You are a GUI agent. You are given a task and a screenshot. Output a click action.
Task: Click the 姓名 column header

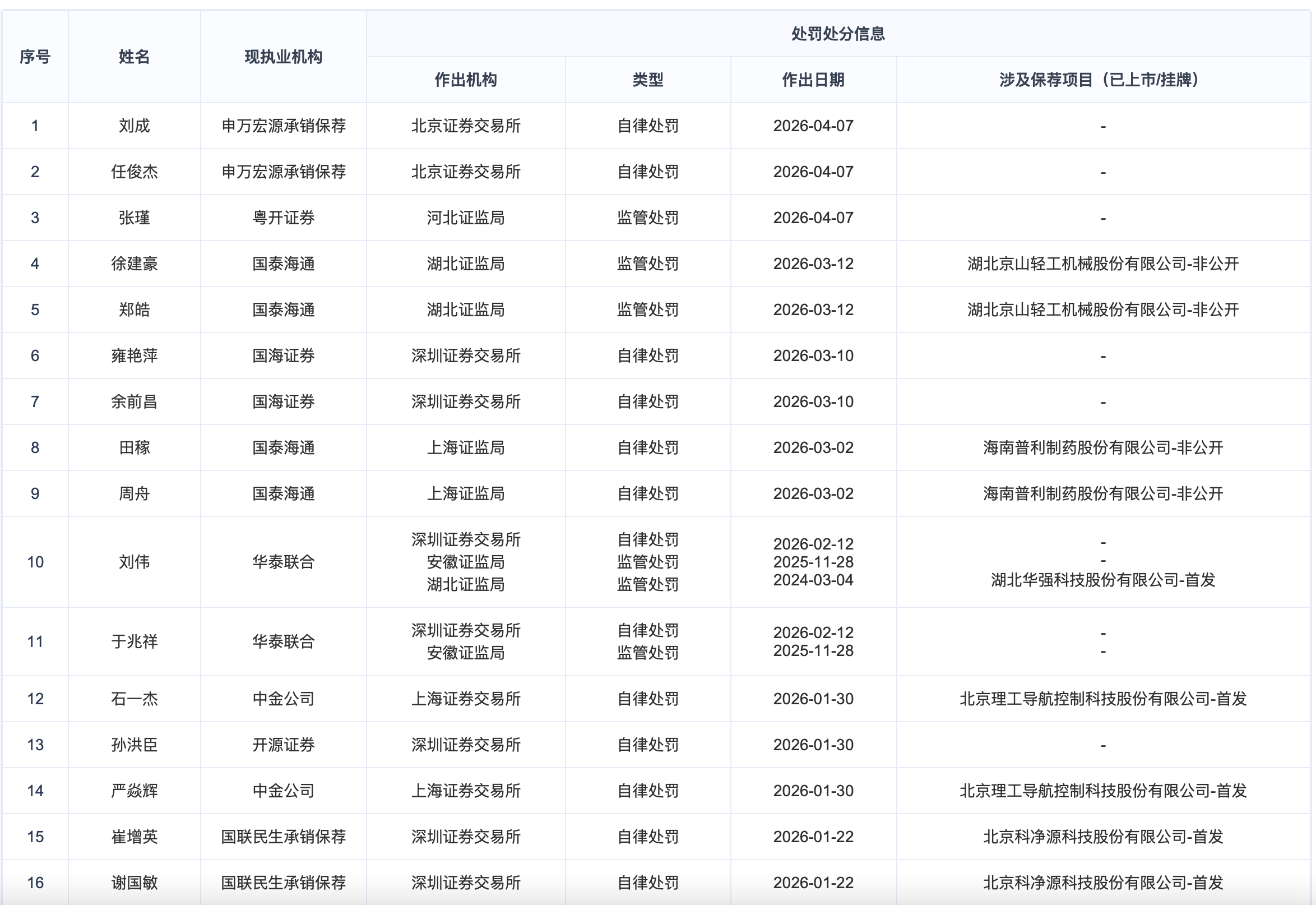tap(135, 57)
